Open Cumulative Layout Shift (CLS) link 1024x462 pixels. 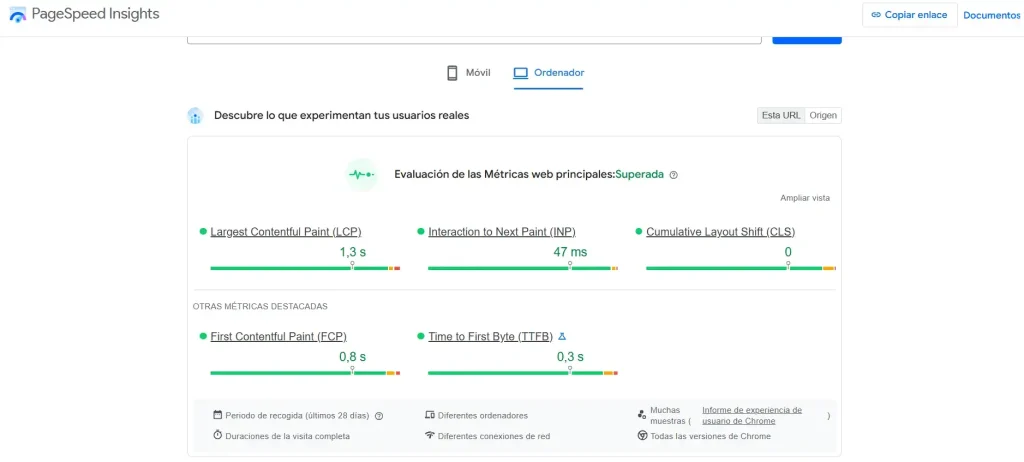[720, 232]
